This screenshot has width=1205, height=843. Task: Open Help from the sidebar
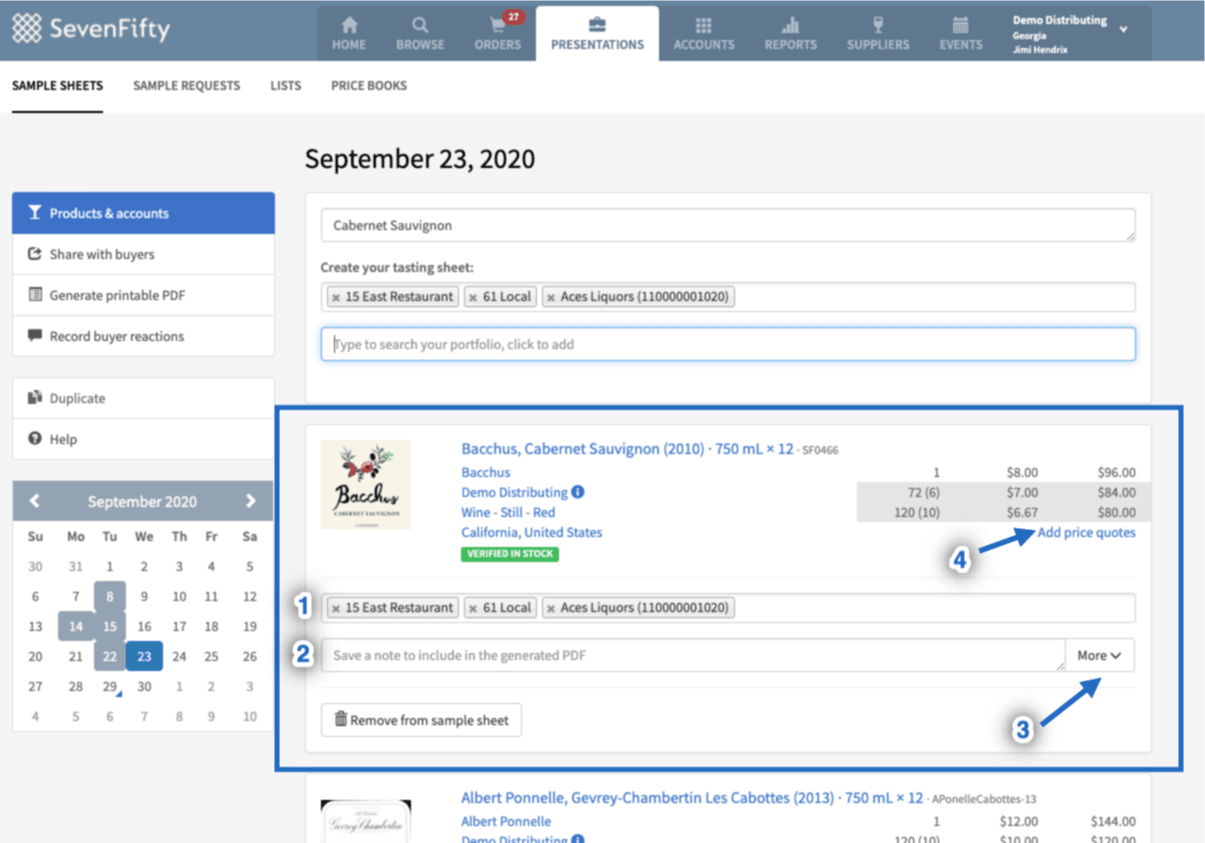143,439
